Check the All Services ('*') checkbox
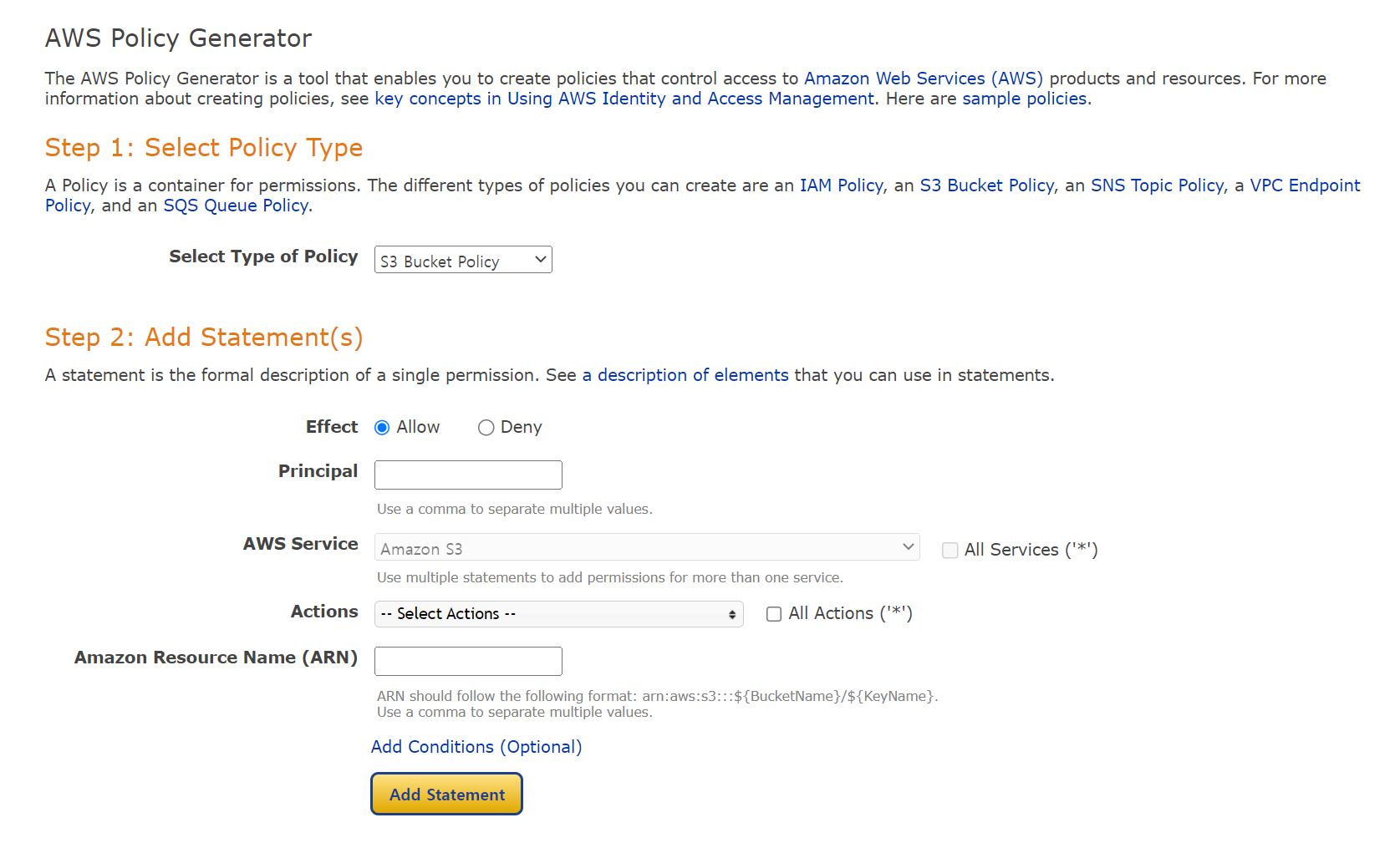Image resolution: width=1400 pixels, height=843 pixels. [949, 550]
